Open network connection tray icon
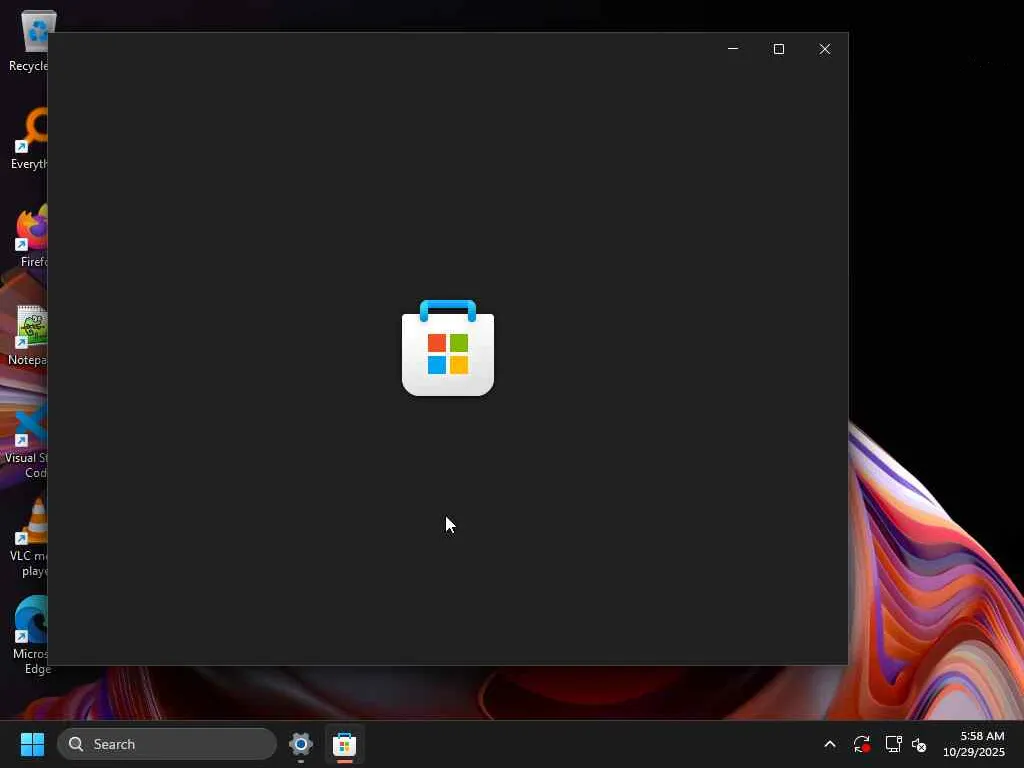The height and width of the screenshot is (768, 1024). [893, 744]
